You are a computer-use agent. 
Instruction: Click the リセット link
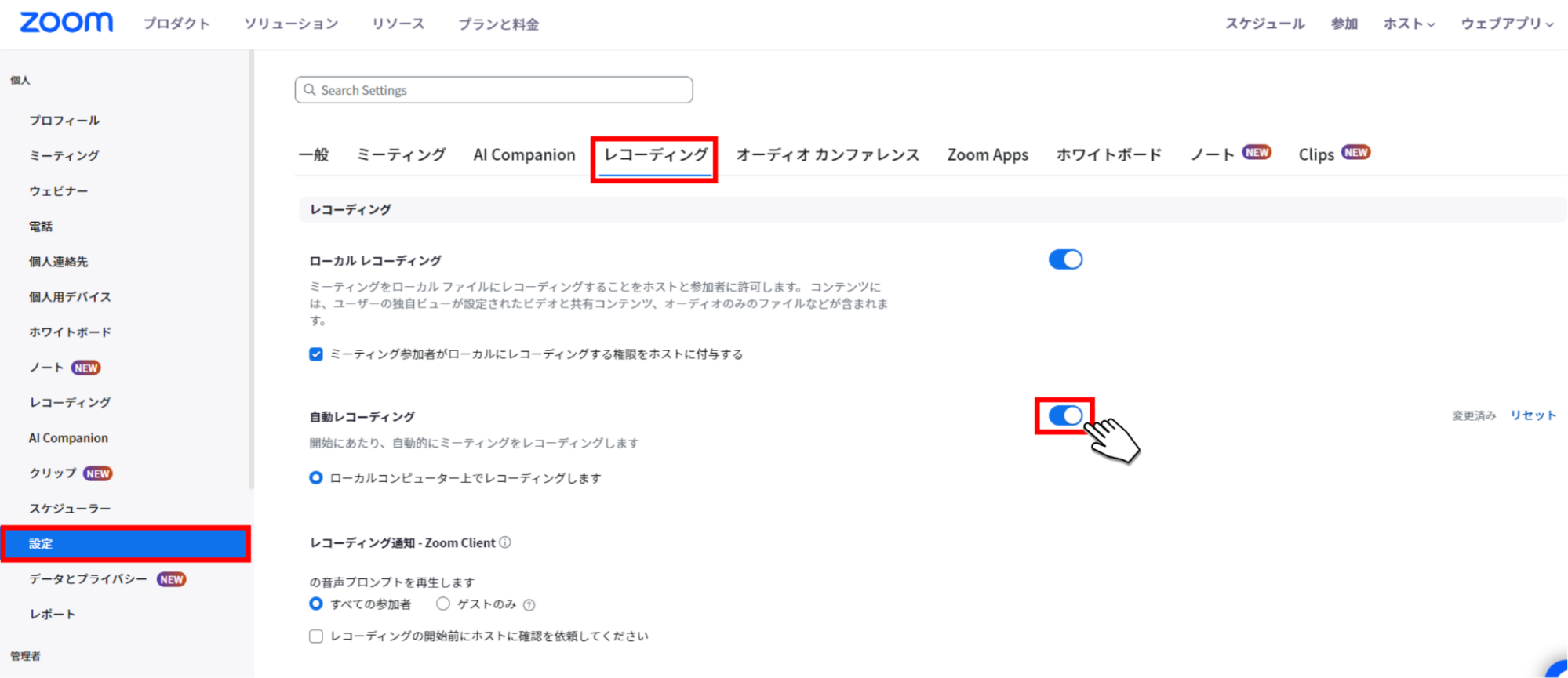coord(1533,415)
